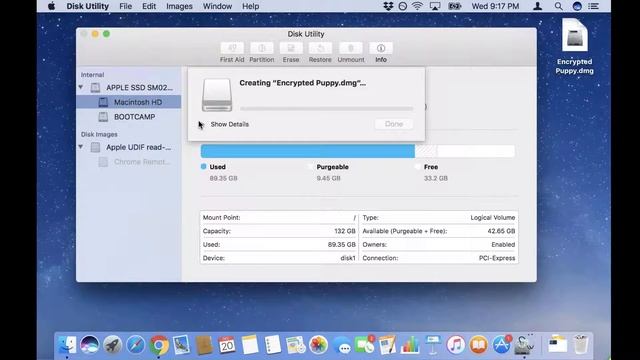The height and width of the screenshot is (360, 640).
Task: Open iTunes from the Dock
Action: coord(456,345)
